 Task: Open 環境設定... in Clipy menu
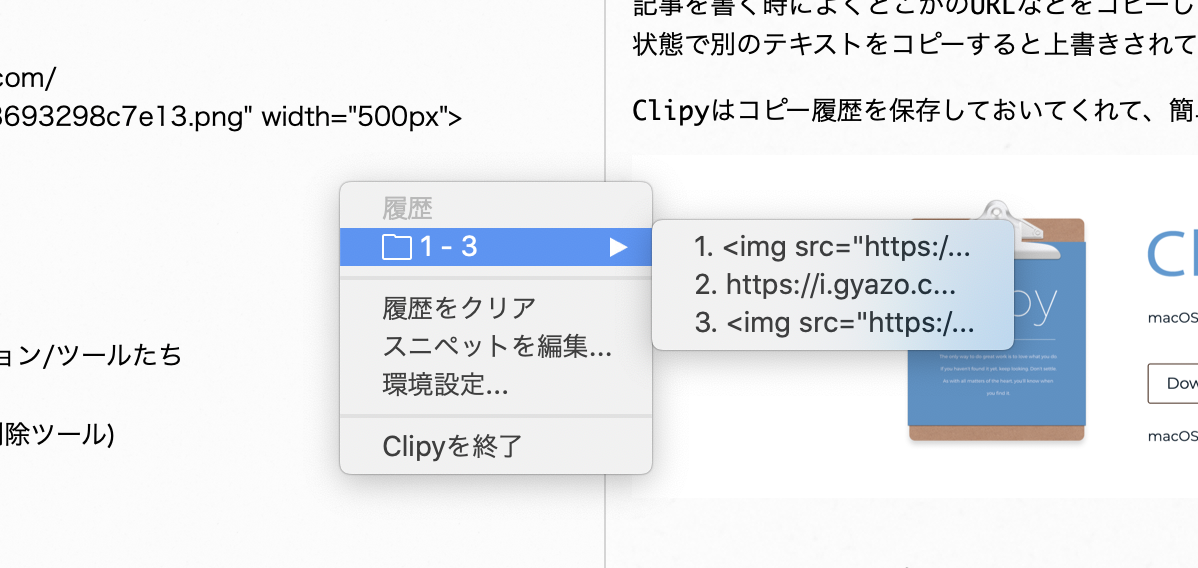click(496, 385)
